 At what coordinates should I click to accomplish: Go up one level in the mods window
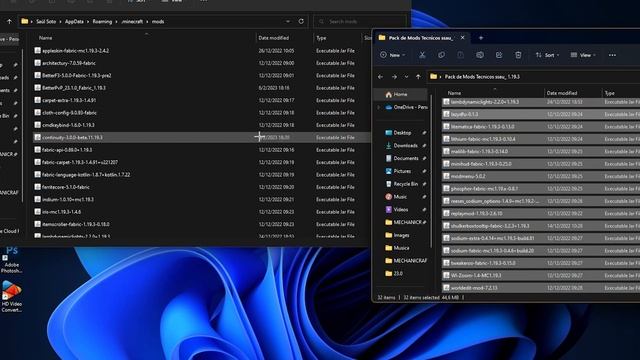click(9, 21)
